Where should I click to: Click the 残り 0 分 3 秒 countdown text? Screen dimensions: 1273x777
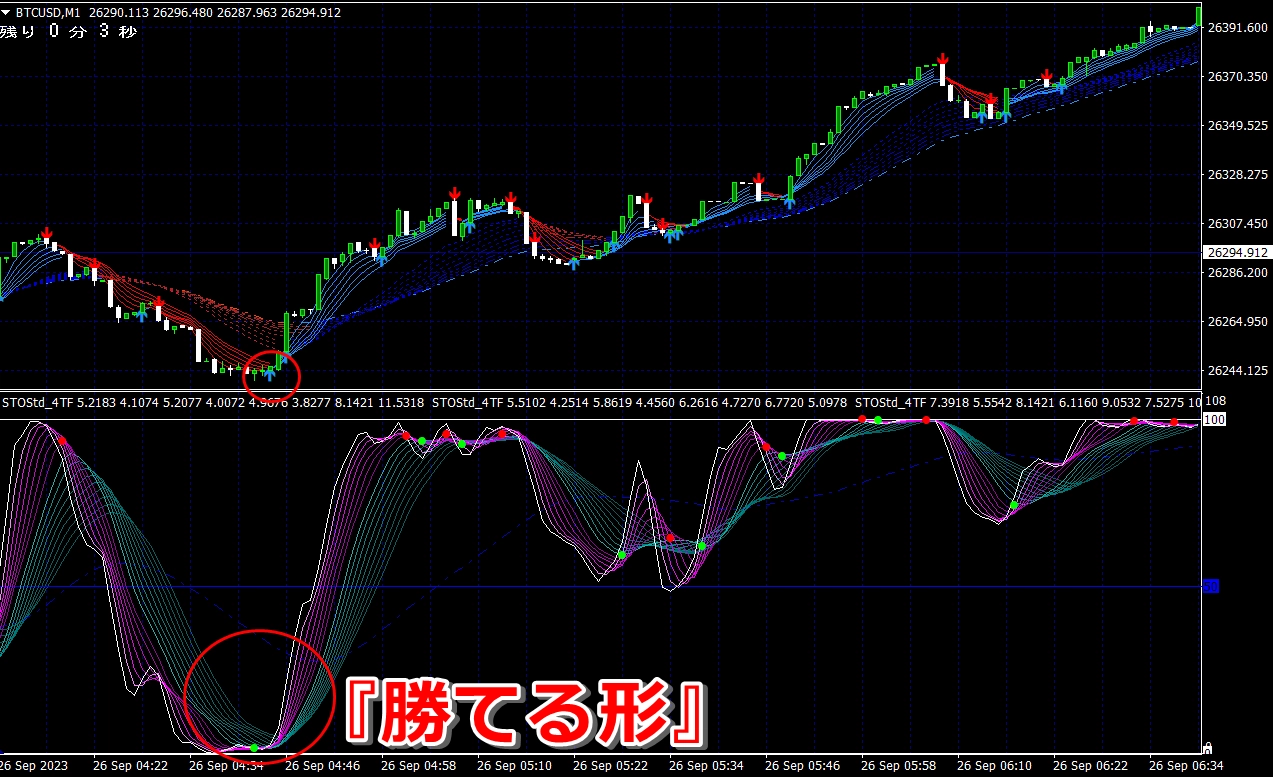tap(68, 32)
